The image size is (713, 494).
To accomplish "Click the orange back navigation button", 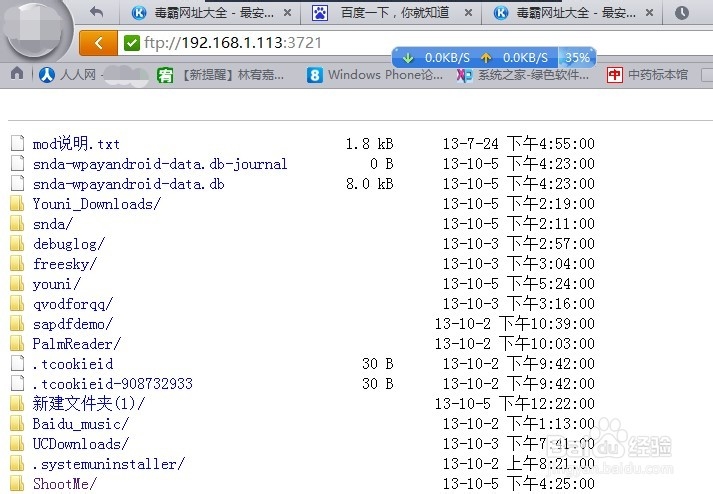I will pyautogui.click(x=98, y=43).
